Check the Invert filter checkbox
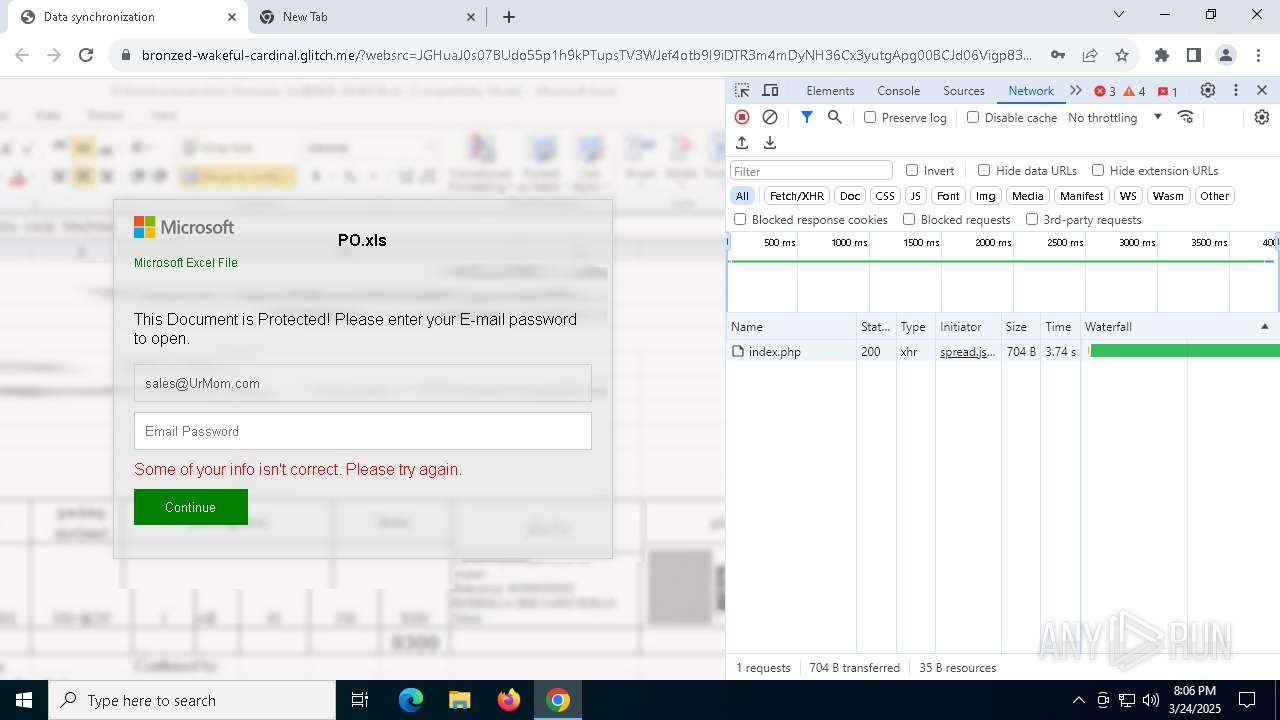This screenshot has width=1280, height=720. [x=912, y=170]
